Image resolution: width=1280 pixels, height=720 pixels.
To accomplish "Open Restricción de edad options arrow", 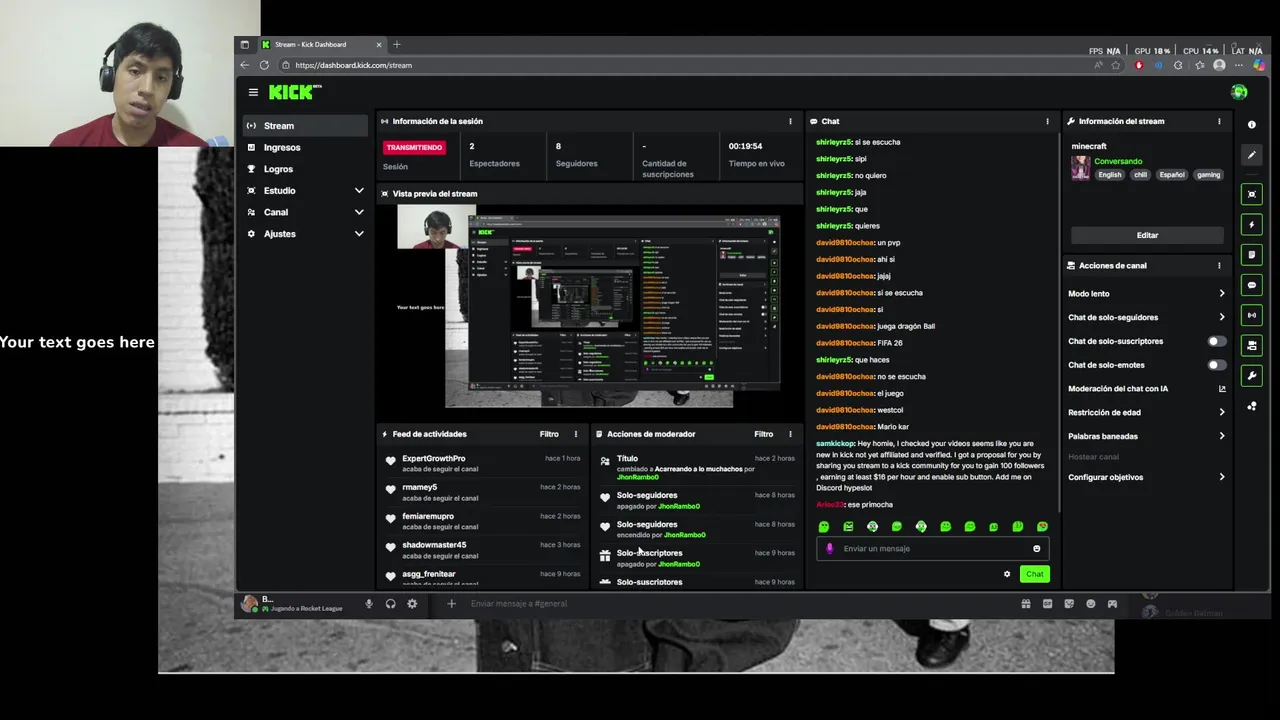I will (1222, 412).
